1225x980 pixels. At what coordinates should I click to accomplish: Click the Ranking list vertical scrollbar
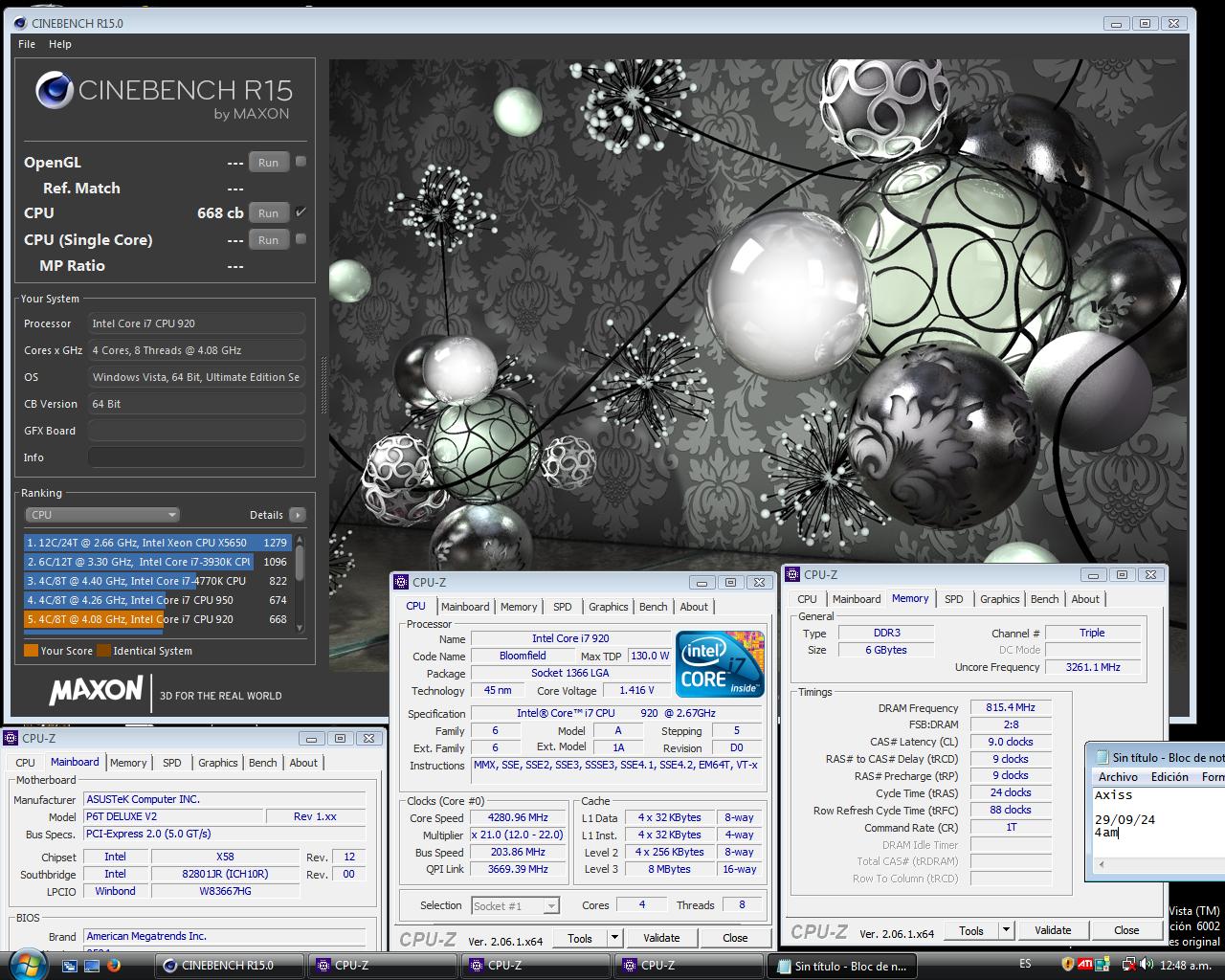click(x=300, y=582)
